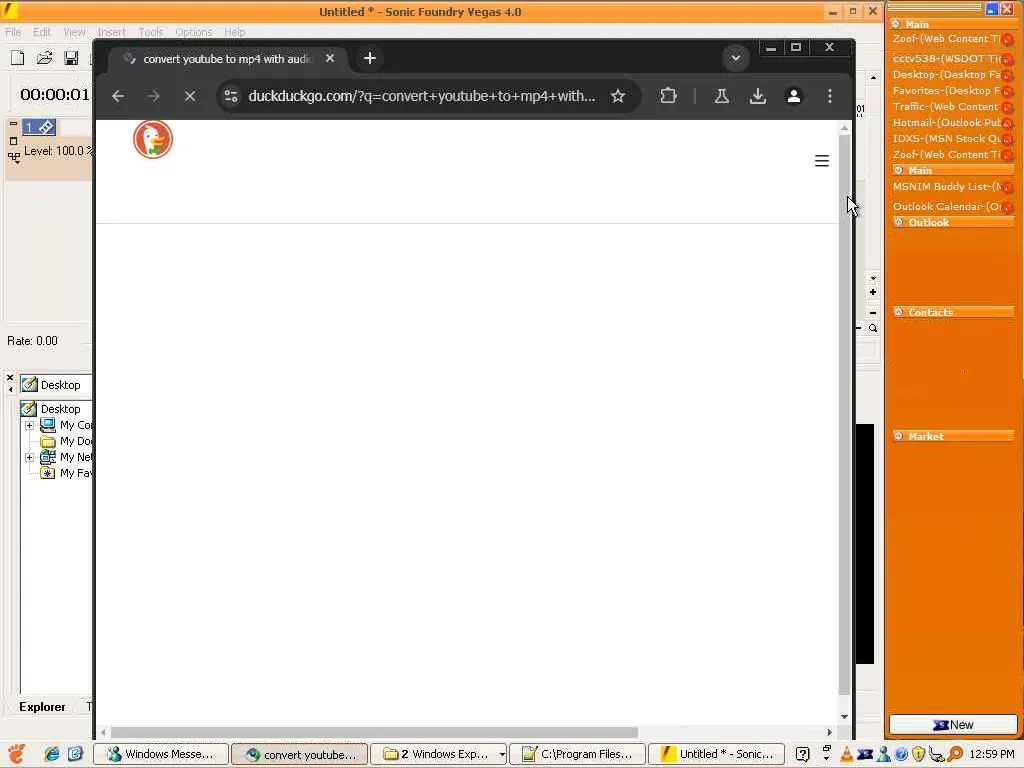Close the convert youtube to mp4 tab
Viewport: 1024px width, 768px height.
tap(330, 58)
